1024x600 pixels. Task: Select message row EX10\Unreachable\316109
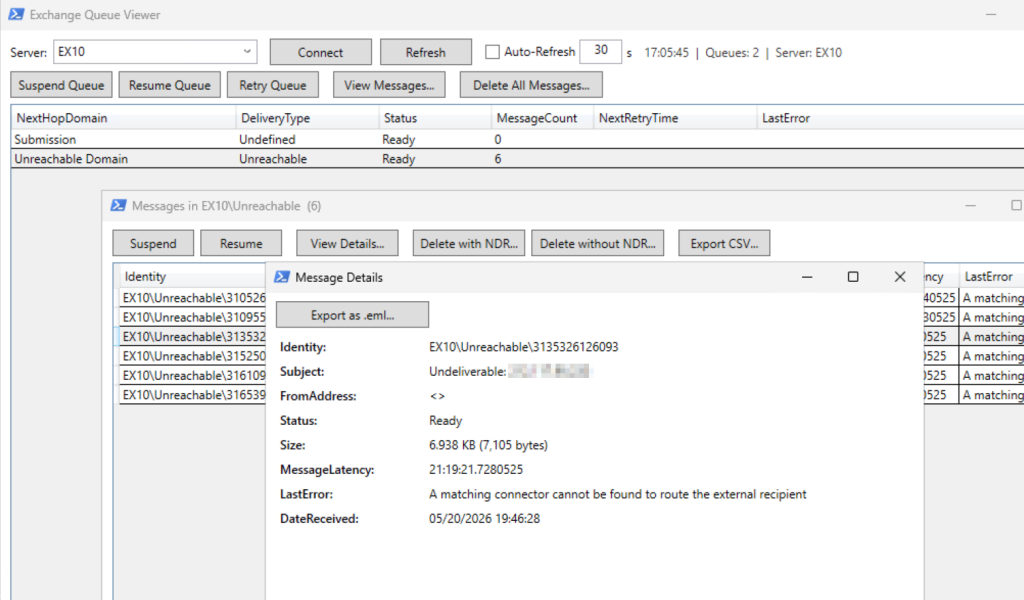tap(193, 375)
